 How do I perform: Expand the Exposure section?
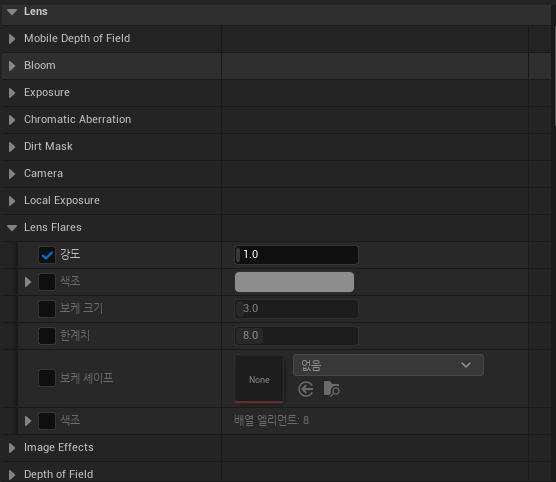12,93
